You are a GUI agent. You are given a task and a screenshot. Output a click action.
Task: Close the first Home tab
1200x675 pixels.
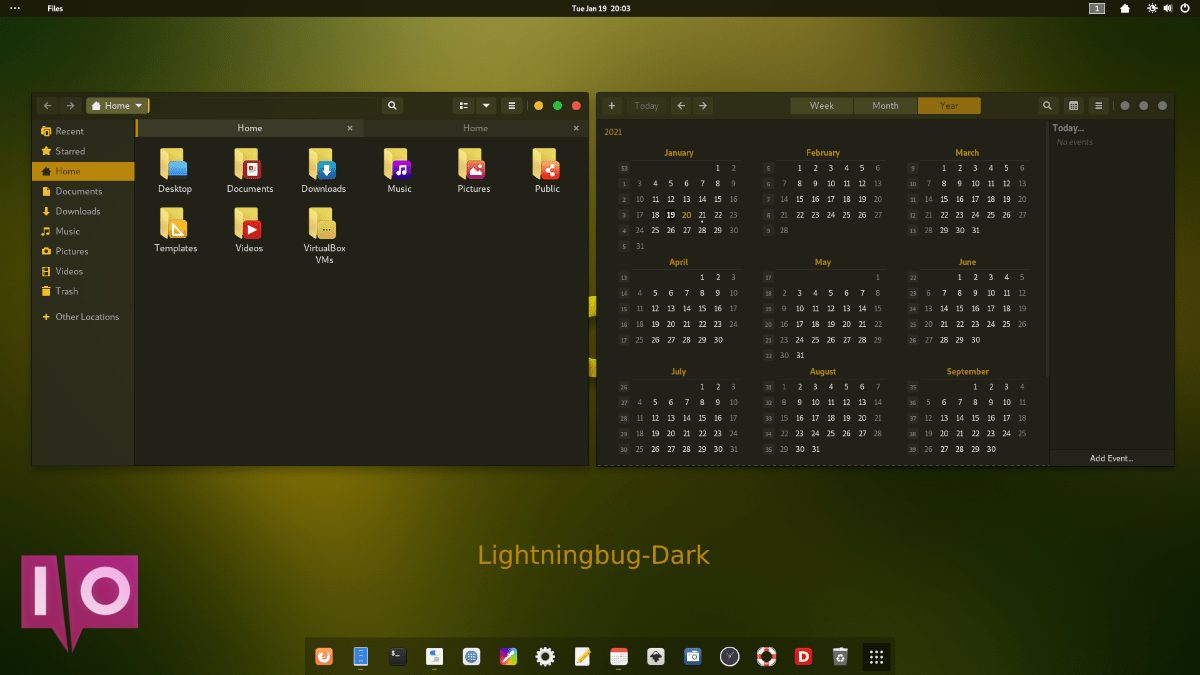[350, 128]
